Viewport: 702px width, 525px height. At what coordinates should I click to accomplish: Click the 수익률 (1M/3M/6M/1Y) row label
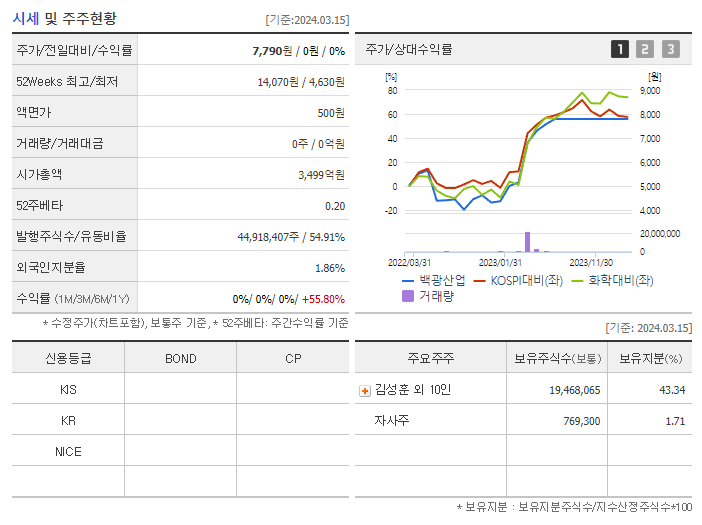pyautogui.click(x=73, y=299)
